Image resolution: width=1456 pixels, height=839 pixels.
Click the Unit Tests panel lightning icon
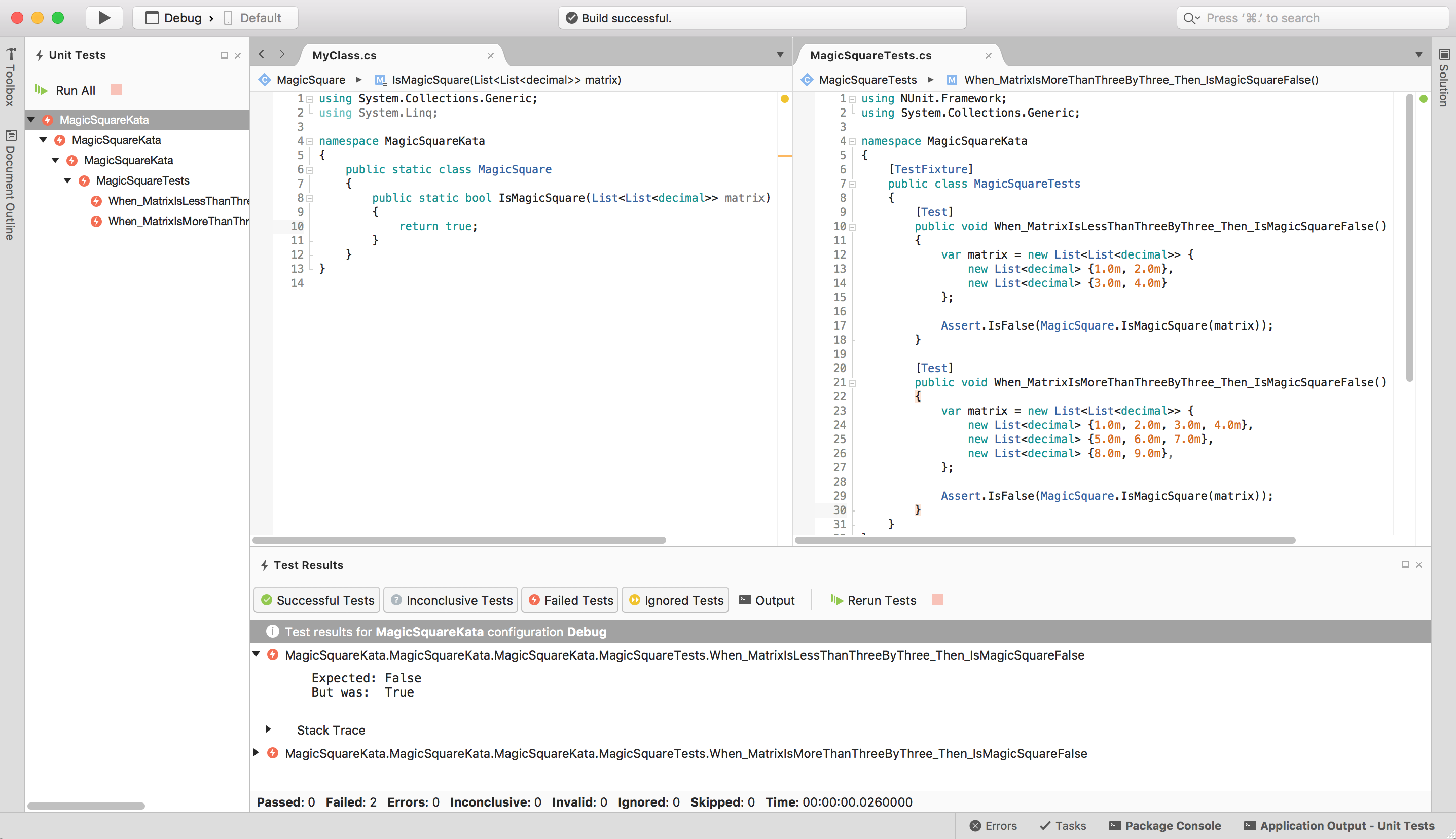coord(40,54)
